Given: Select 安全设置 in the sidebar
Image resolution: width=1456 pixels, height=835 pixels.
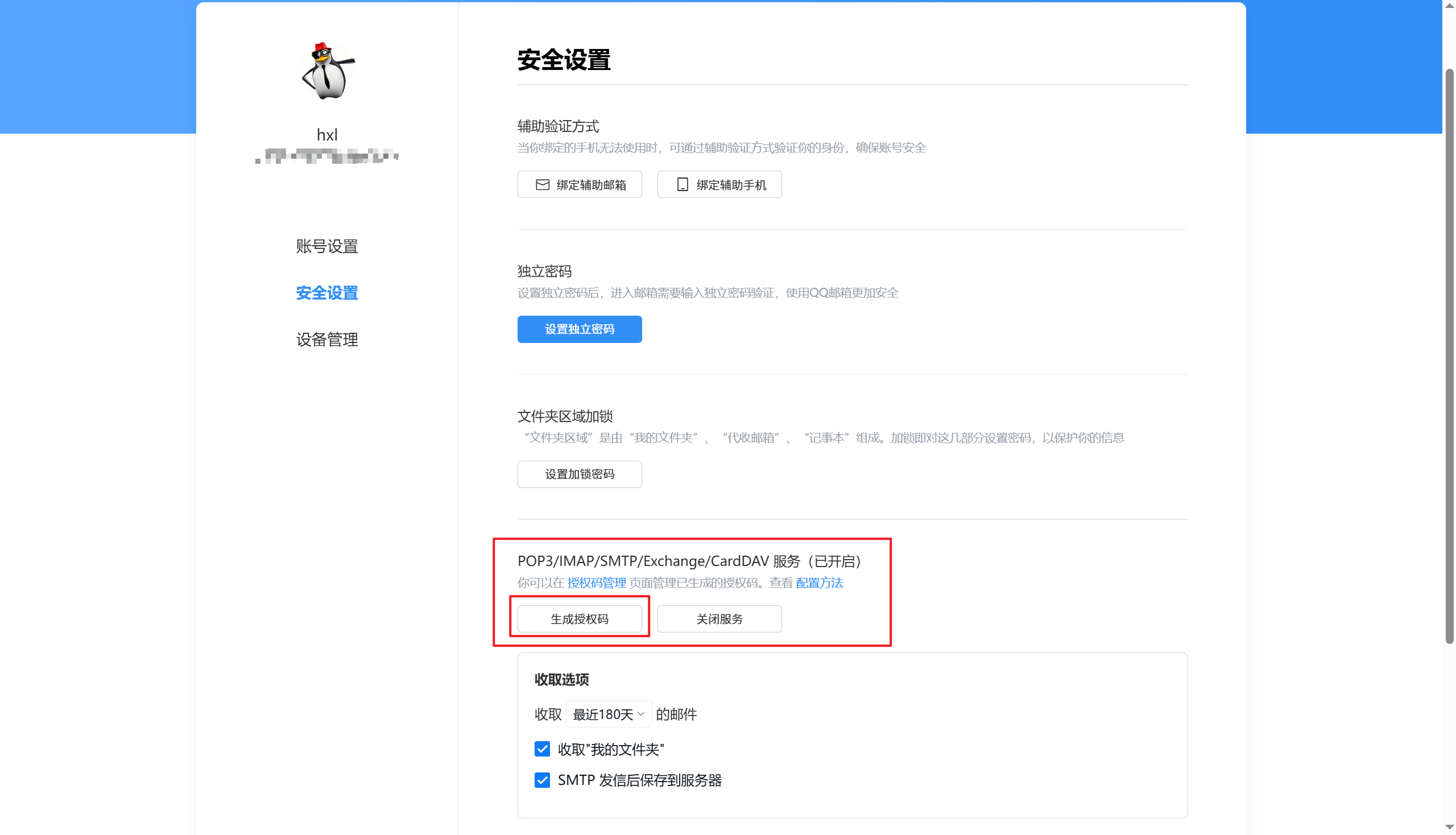Looking at the screenshot, I should click(327, 293).
